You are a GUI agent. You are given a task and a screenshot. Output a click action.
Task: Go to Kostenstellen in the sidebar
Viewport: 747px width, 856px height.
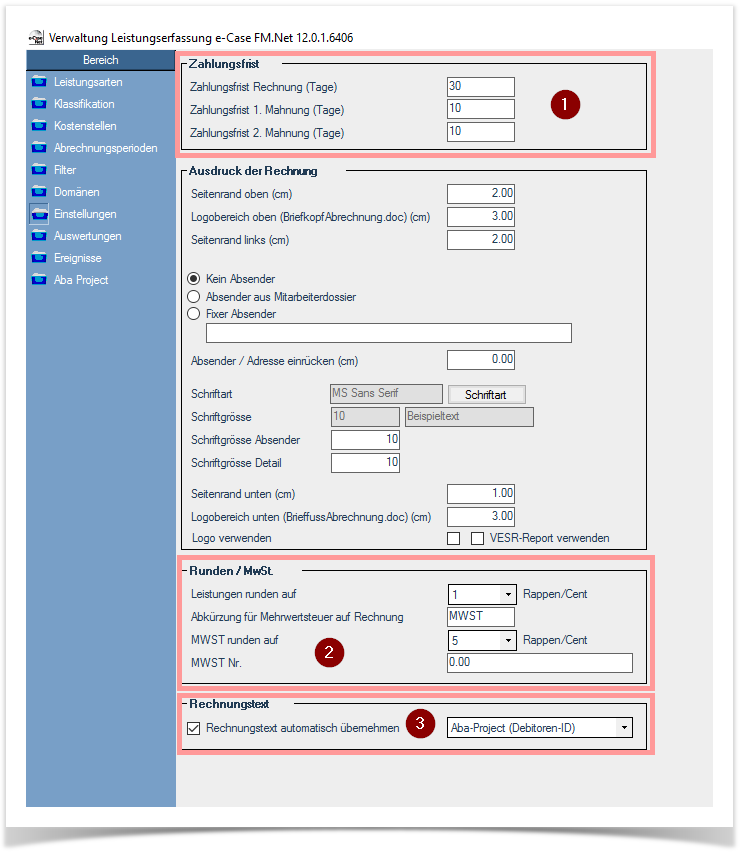85,126
